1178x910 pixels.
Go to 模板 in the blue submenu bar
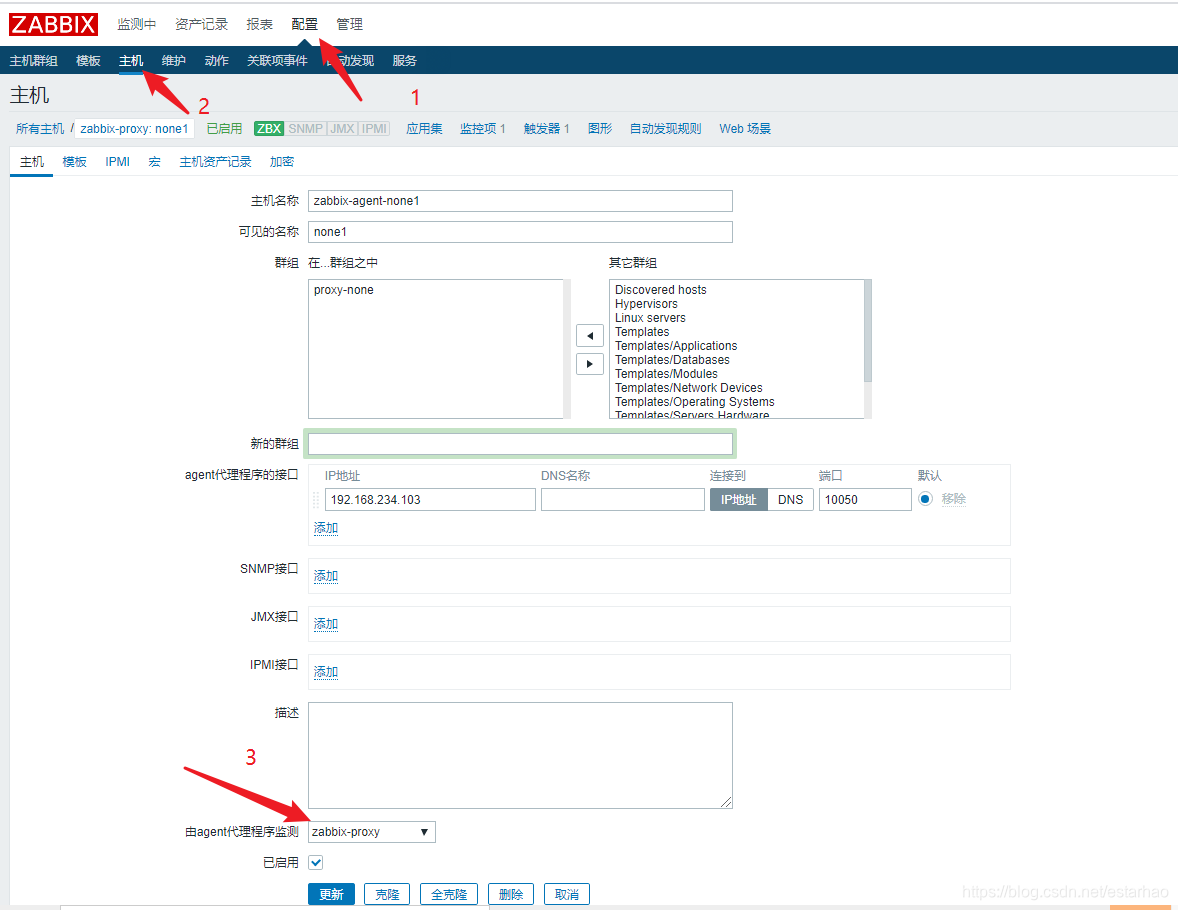pyautogui.click(x=88, y=61)
